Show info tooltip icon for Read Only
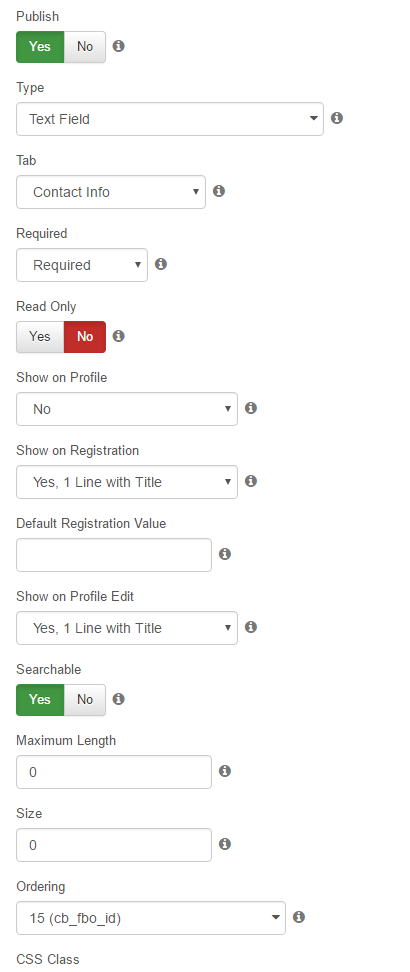This screenshot has height=972, width=410. tap(118, 336)
